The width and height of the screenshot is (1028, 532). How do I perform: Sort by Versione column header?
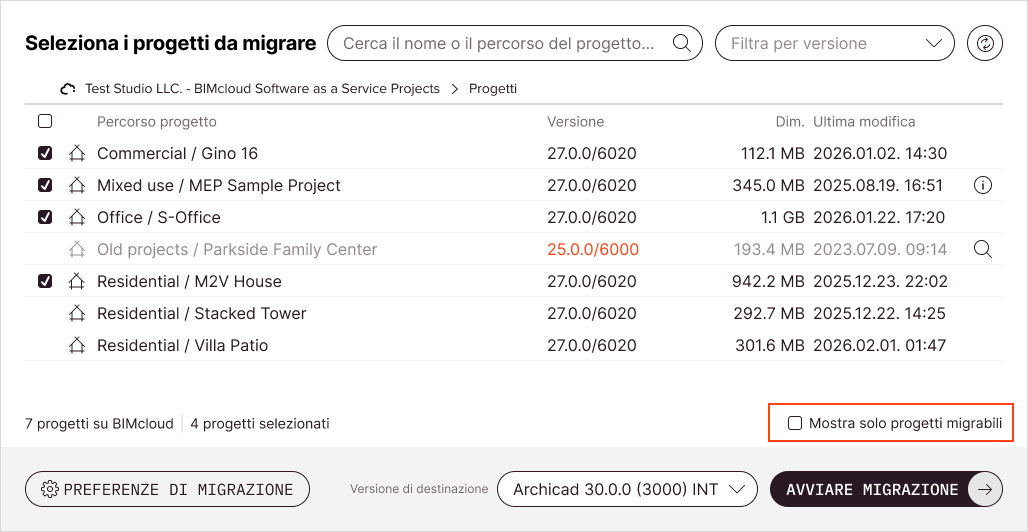(576, 121)
